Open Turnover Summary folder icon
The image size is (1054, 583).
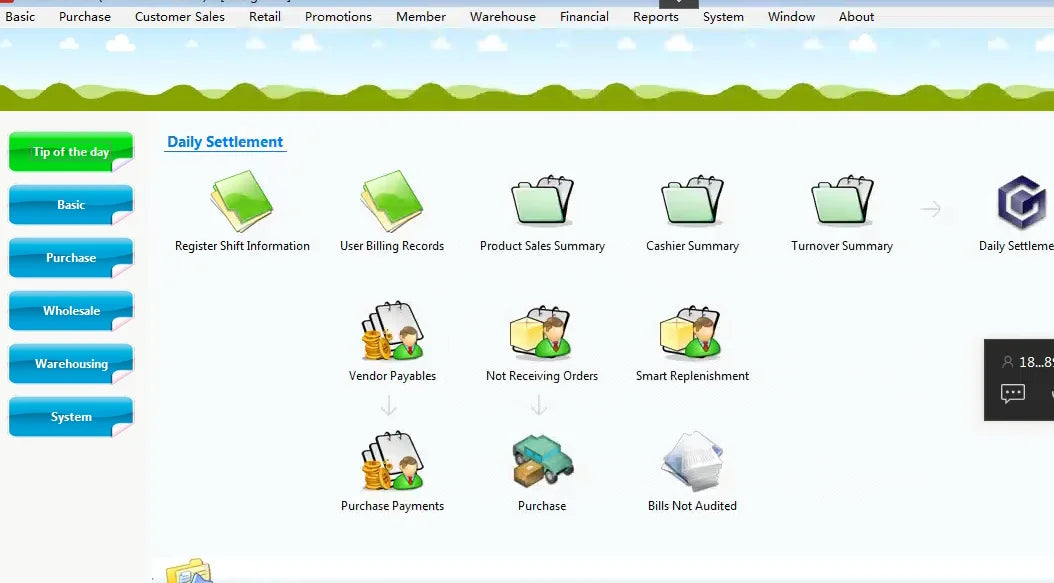842,200
